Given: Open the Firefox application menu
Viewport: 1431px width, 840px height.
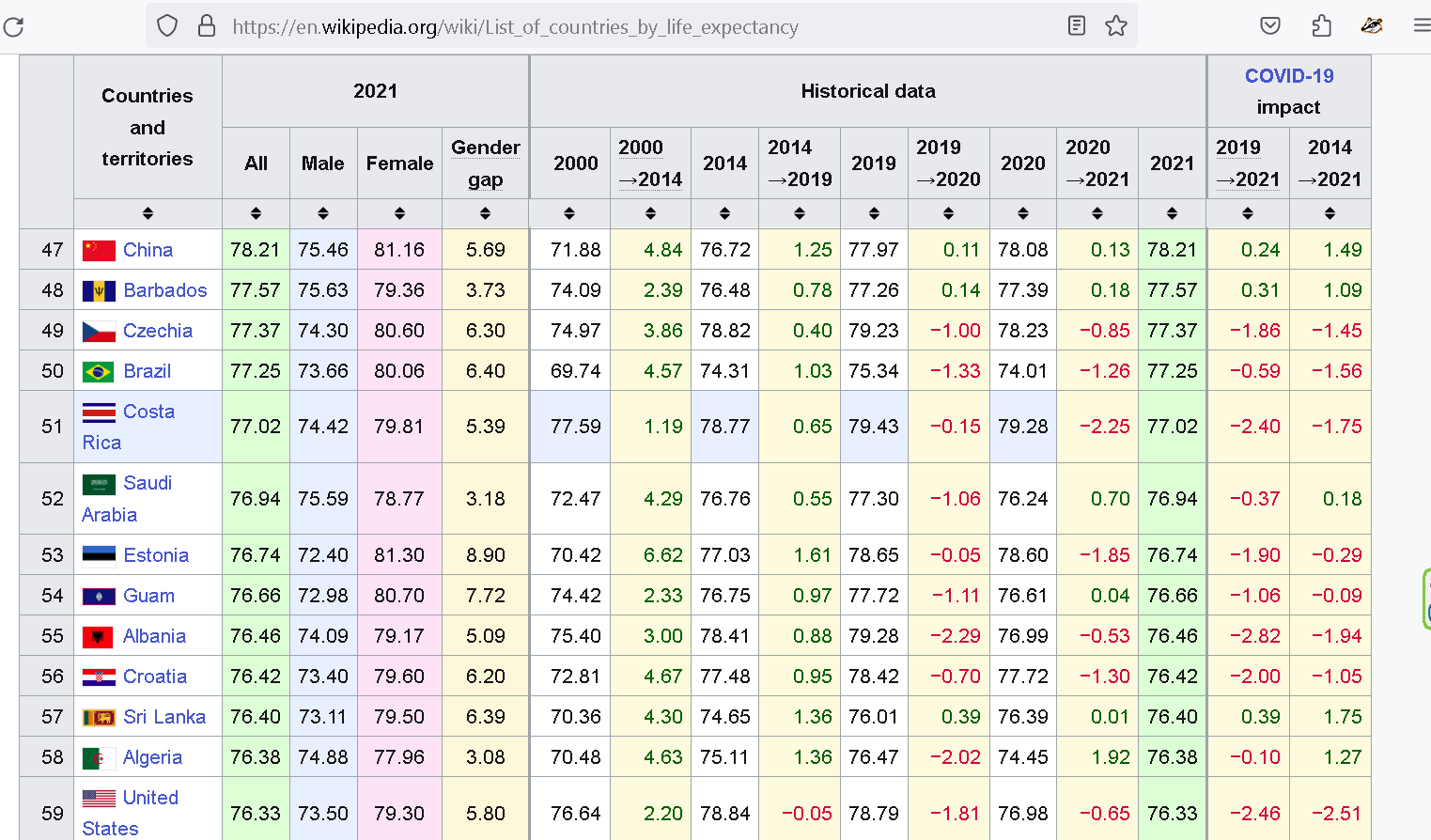Looking at the screenshot, I should [1422, 26].
